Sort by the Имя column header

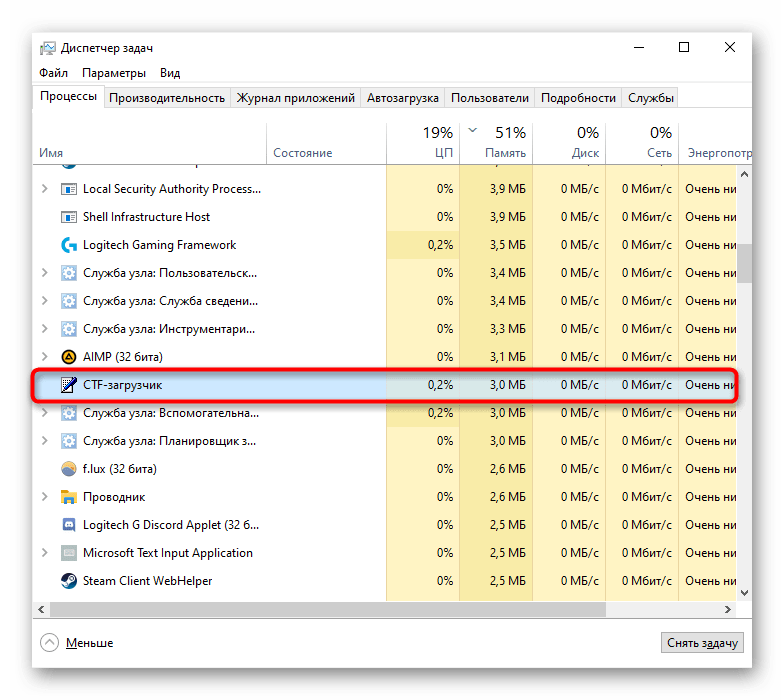150,144
